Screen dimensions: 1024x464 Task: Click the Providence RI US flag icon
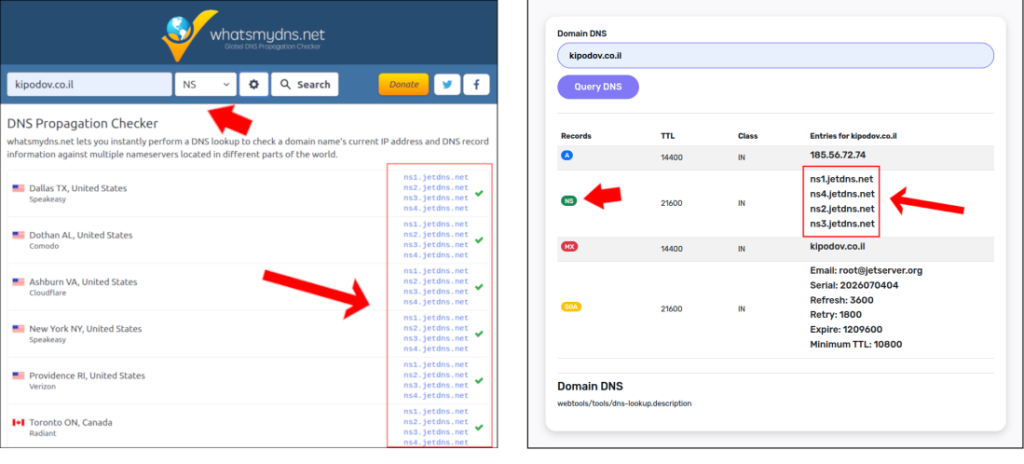click(x=18, y=376)
